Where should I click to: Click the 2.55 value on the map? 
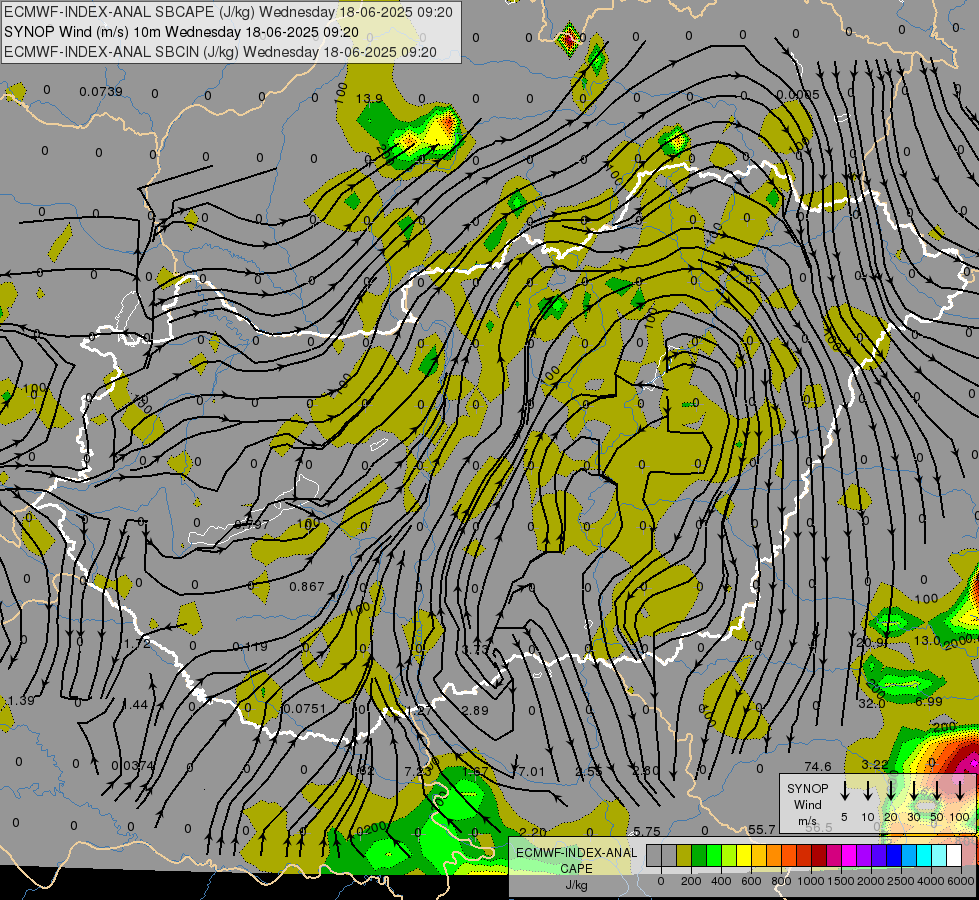[588, 772]
